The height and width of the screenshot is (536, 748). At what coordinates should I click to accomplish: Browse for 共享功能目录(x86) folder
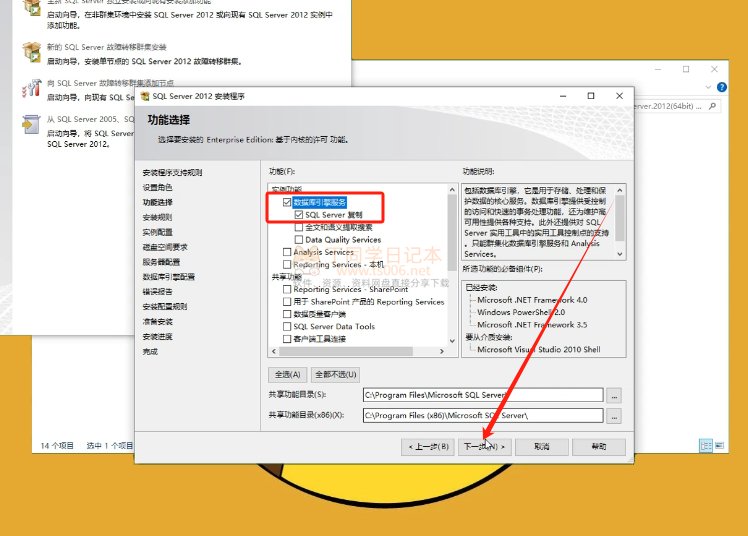coord(614,416)
